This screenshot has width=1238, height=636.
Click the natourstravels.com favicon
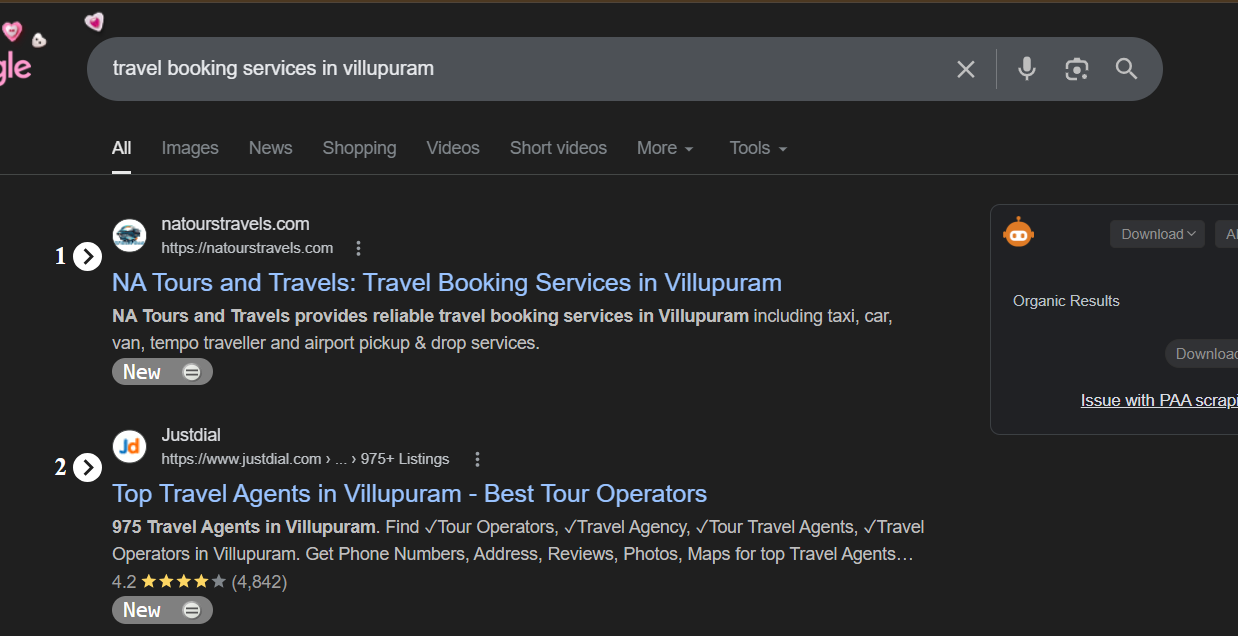[x=129, y=236]
